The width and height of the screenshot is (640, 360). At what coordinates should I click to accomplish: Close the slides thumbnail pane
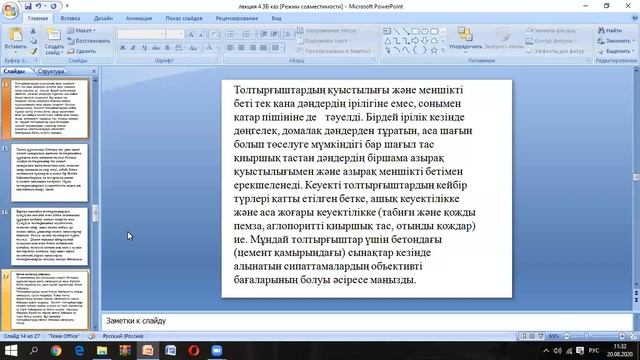click(x=94, y=71)
